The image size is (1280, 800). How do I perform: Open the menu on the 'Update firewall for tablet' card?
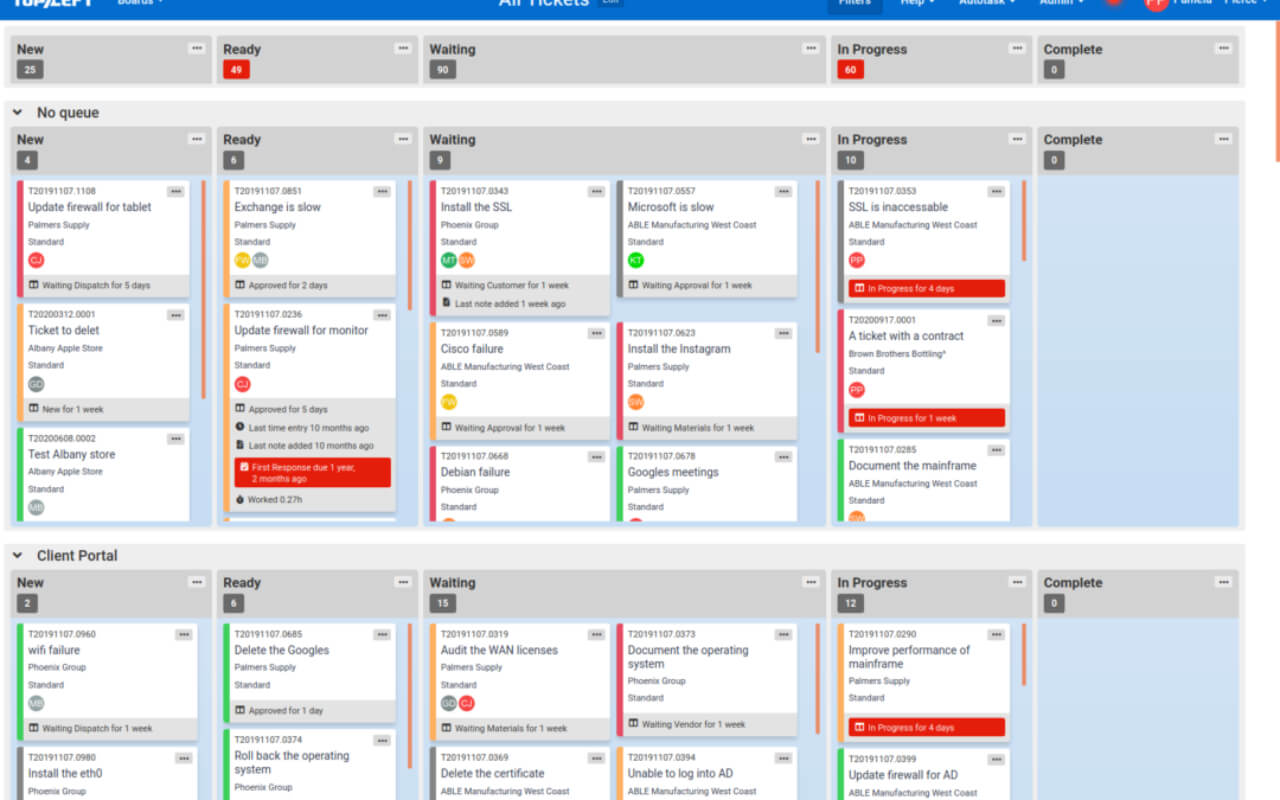click(176, 191)
